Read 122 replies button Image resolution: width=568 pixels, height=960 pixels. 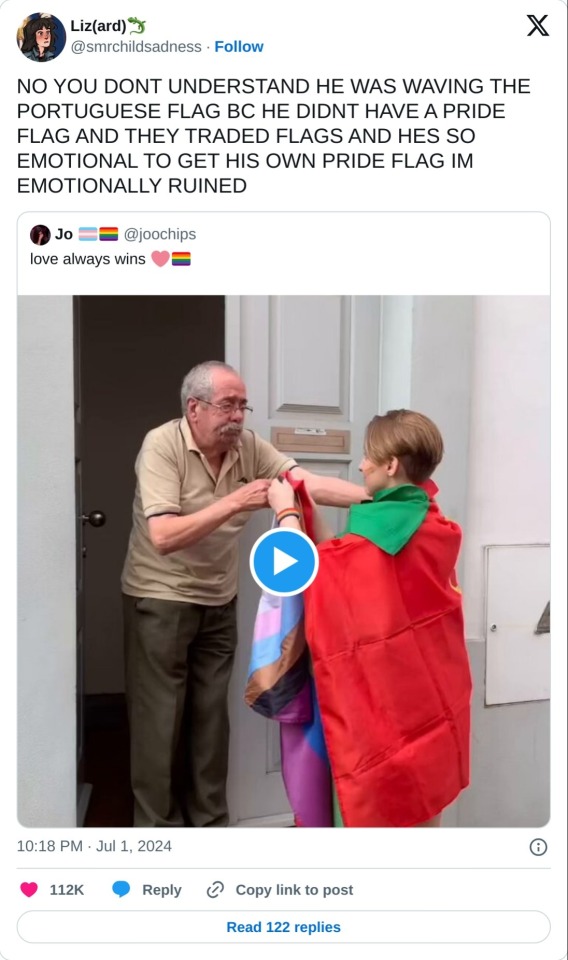(x=283, y=927)
